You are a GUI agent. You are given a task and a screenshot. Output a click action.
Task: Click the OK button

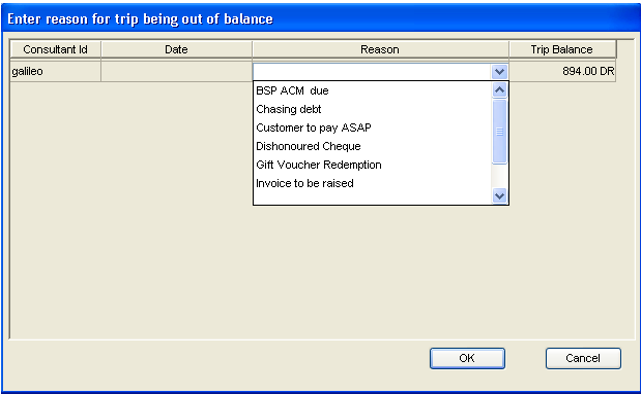pos(467,358)
